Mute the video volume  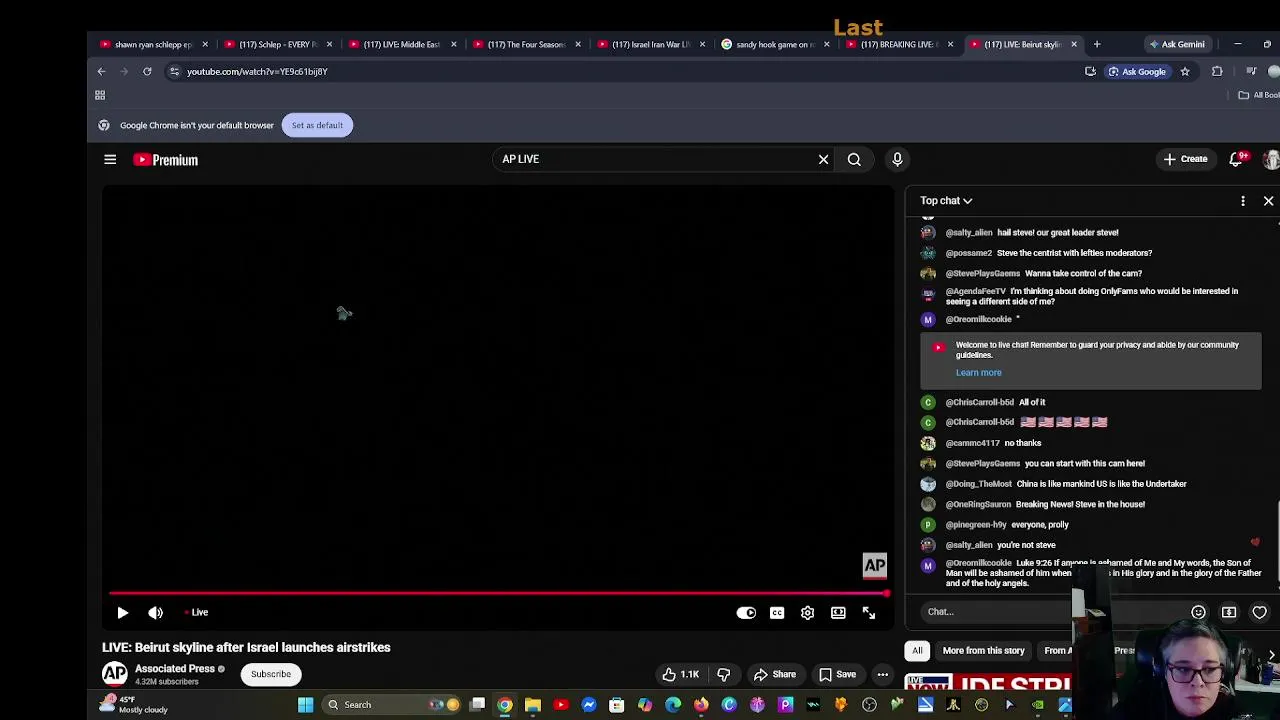point(155,613)
